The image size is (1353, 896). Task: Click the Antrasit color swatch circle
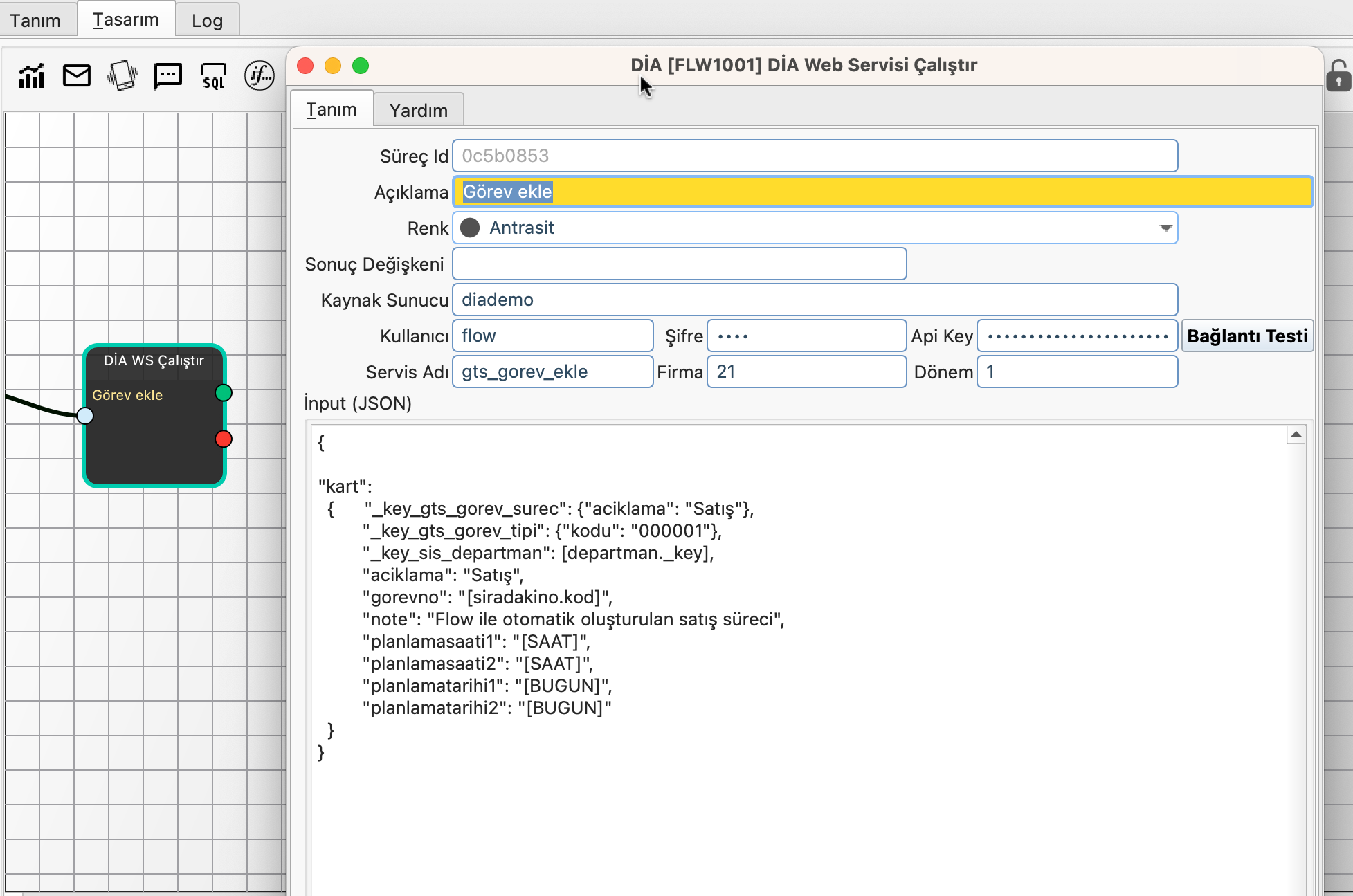[x=471, y=228]
